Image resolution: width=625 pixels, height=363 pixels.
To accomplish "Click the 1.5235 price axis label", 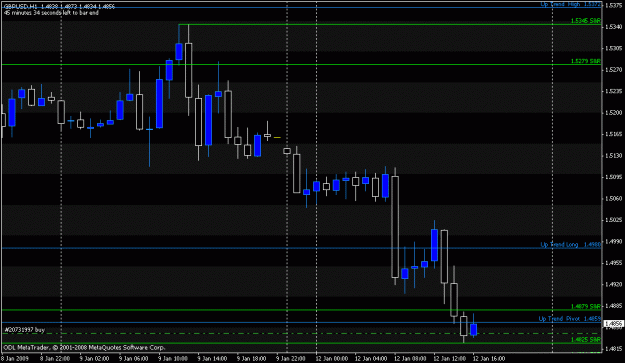I will (613, 91).
